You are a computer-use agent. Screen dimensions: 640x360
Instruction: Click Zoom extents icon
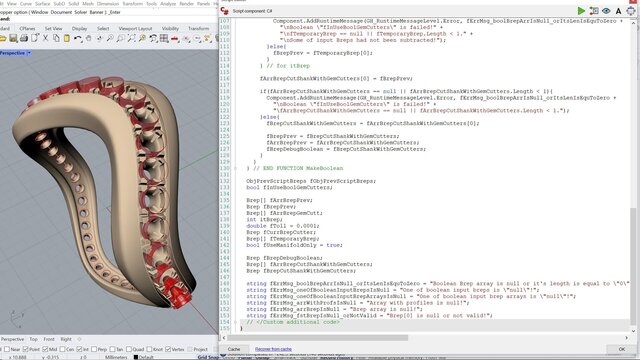coord(131,38)
